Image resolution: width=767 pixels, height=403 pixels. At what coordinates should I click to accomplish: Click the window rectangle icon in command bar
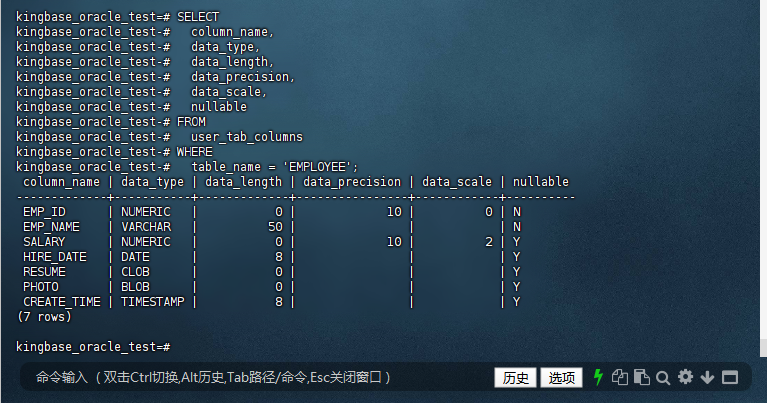(x=730, y=377)
